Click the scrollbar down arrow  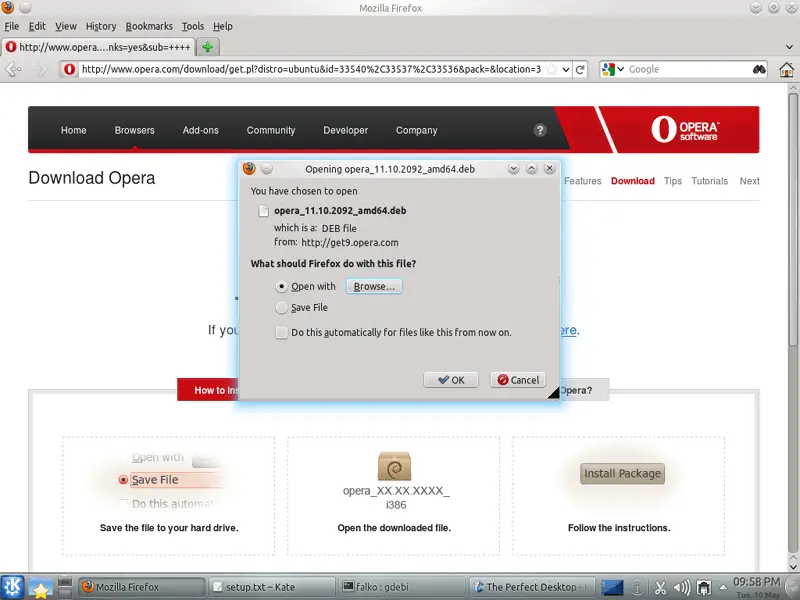click(x=792, y=566)
